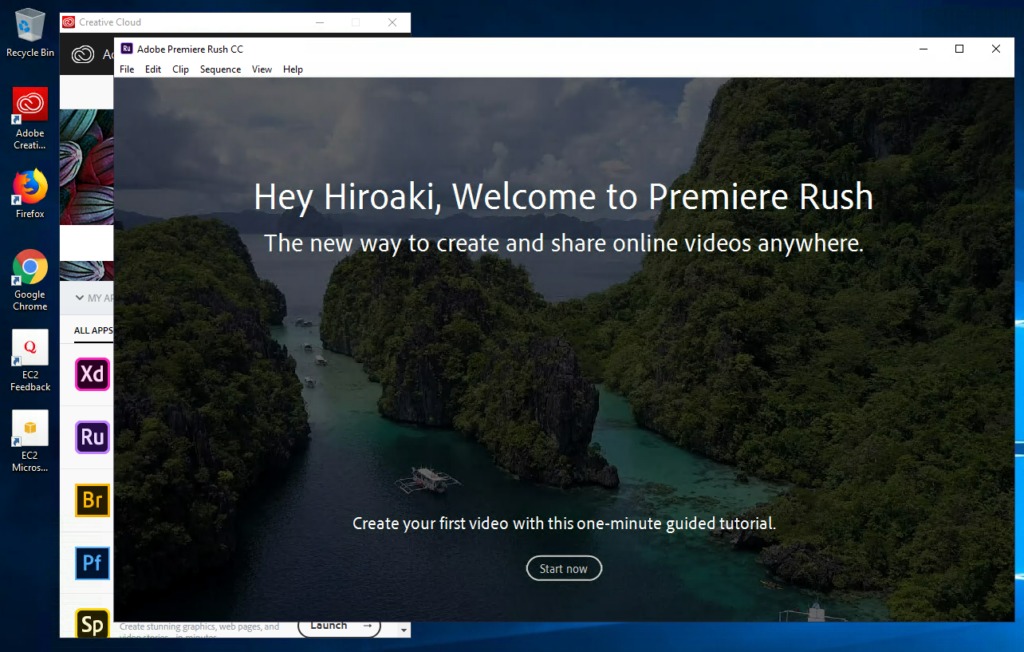The height and width of the screenshot is (652, 1024).
Task: Open the Edit menu in Premiere Rush
Action: [153, 69]
